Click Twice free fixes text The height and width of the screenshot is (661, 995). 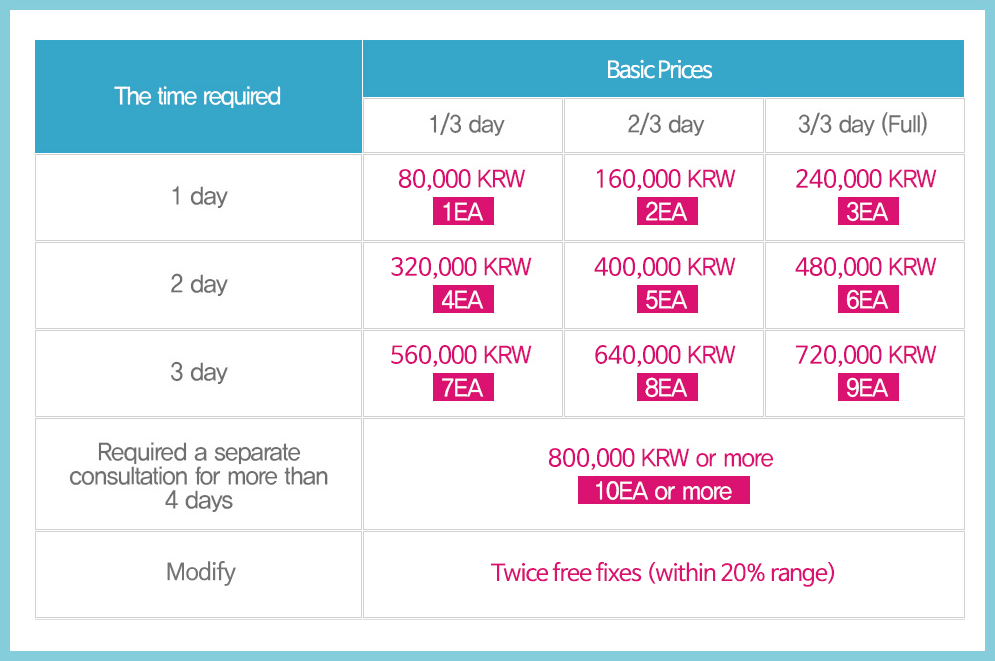click(x=662, y=573)
